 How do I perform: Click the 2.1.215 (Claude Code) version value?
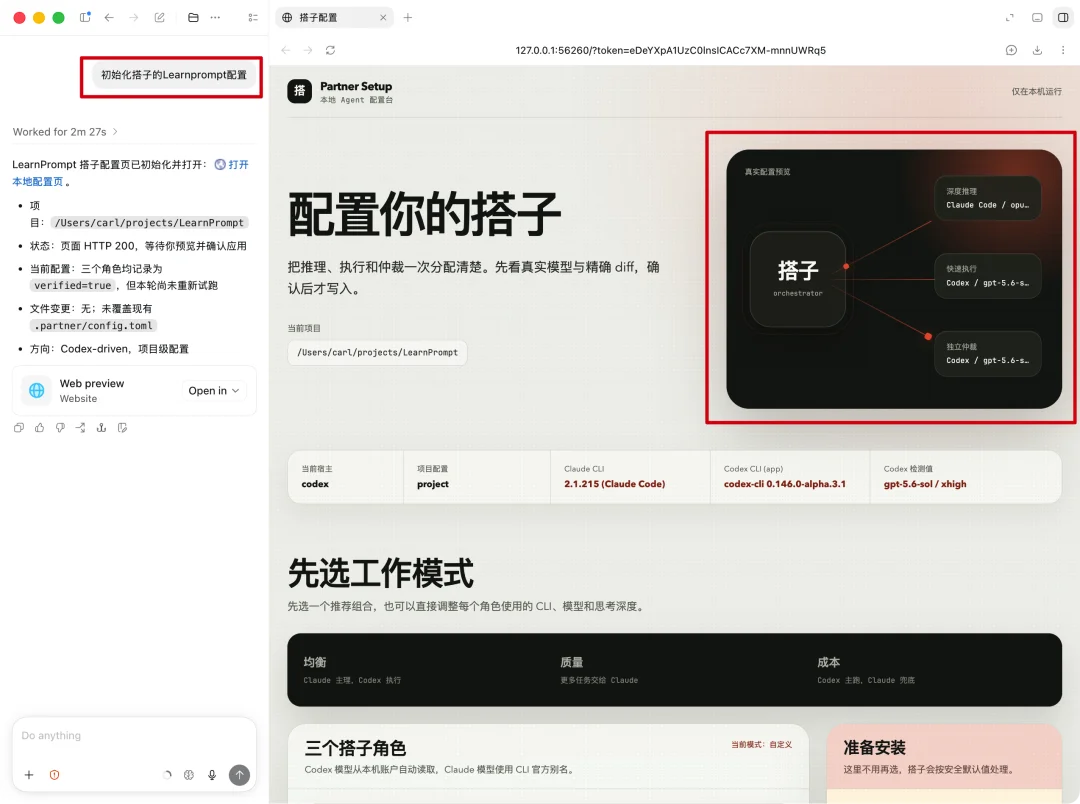(x=614, y=484)
